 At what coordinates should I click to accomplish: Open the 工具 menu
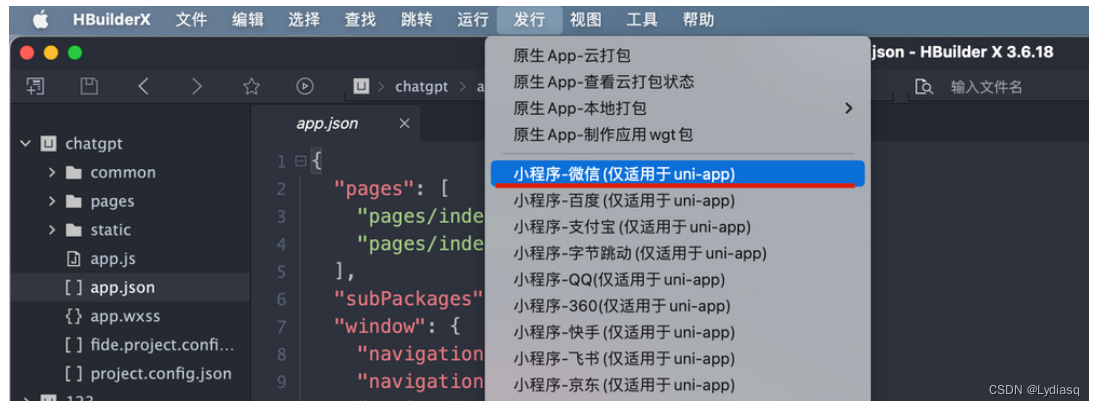pos(642,20)
